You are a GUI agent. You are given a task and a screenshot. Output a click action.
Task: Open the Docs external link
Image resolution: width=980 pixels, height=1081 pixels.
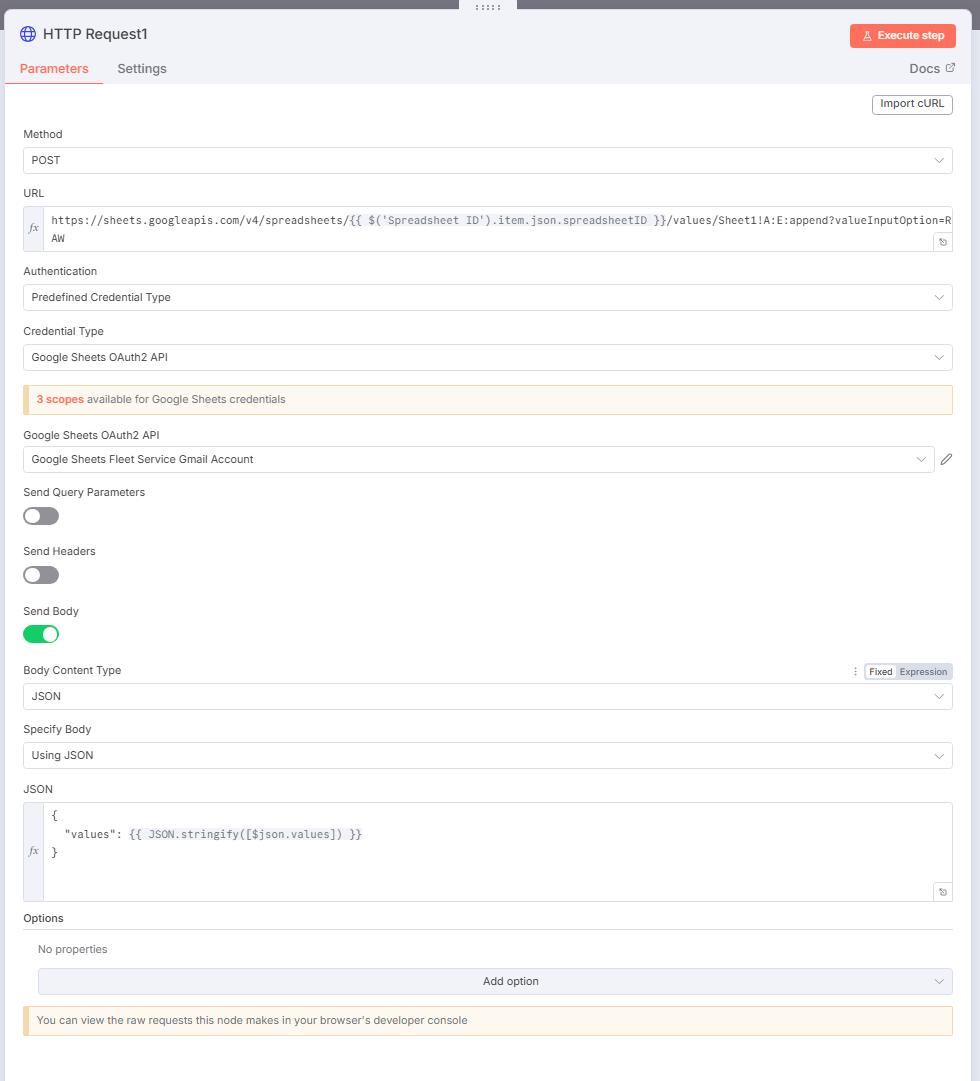pos(931,69)
